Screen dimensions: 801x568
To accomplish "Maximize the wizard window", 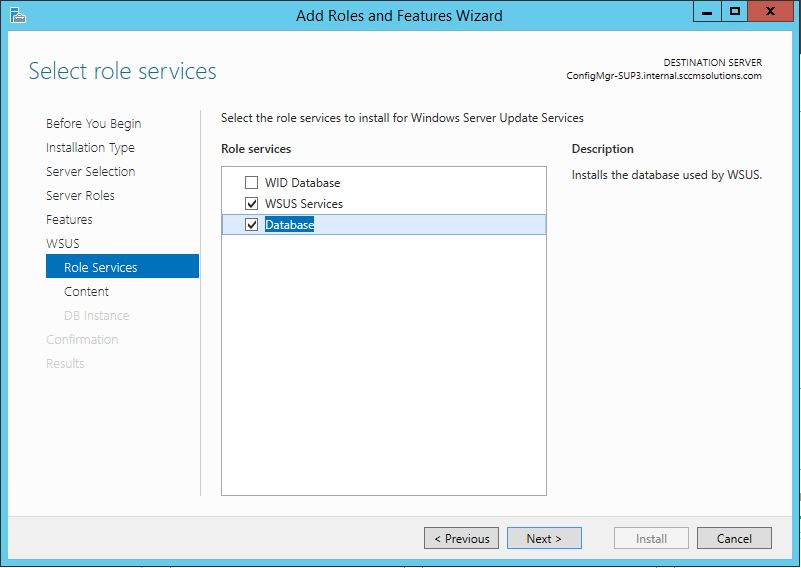I will [735, 12].
